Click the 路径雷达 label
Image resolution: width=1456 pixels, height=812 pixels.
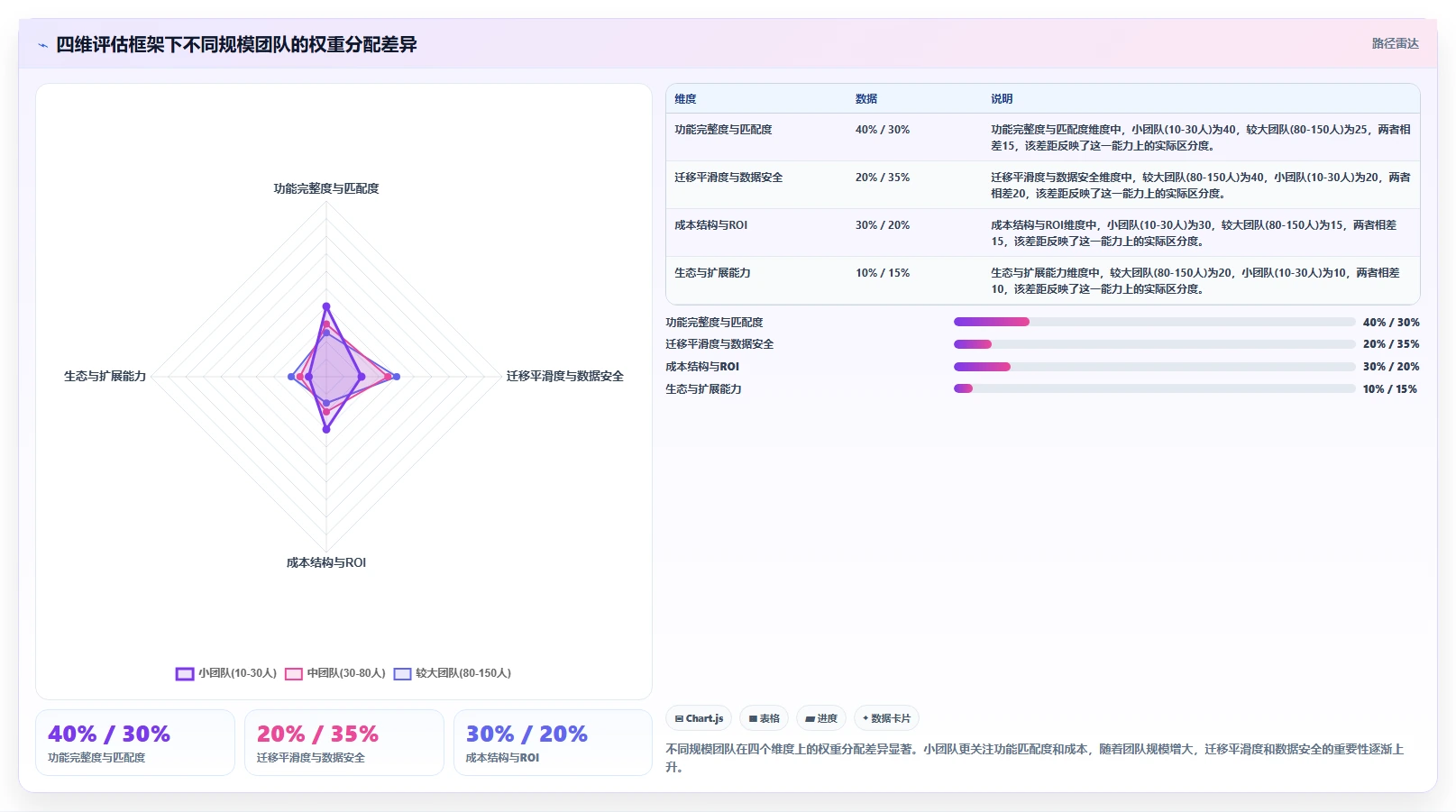(1395, 43)
